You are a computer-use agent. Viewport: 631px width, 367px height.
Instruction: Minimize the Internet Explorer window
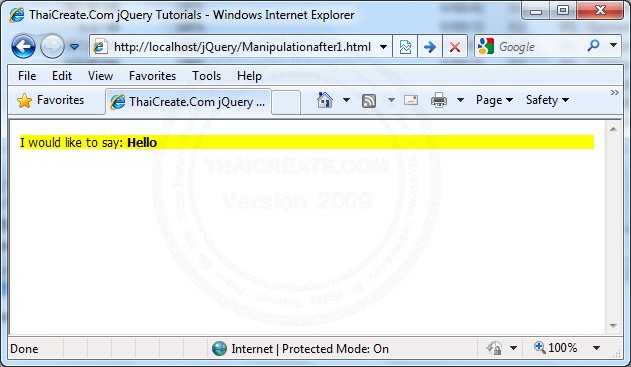535,11
